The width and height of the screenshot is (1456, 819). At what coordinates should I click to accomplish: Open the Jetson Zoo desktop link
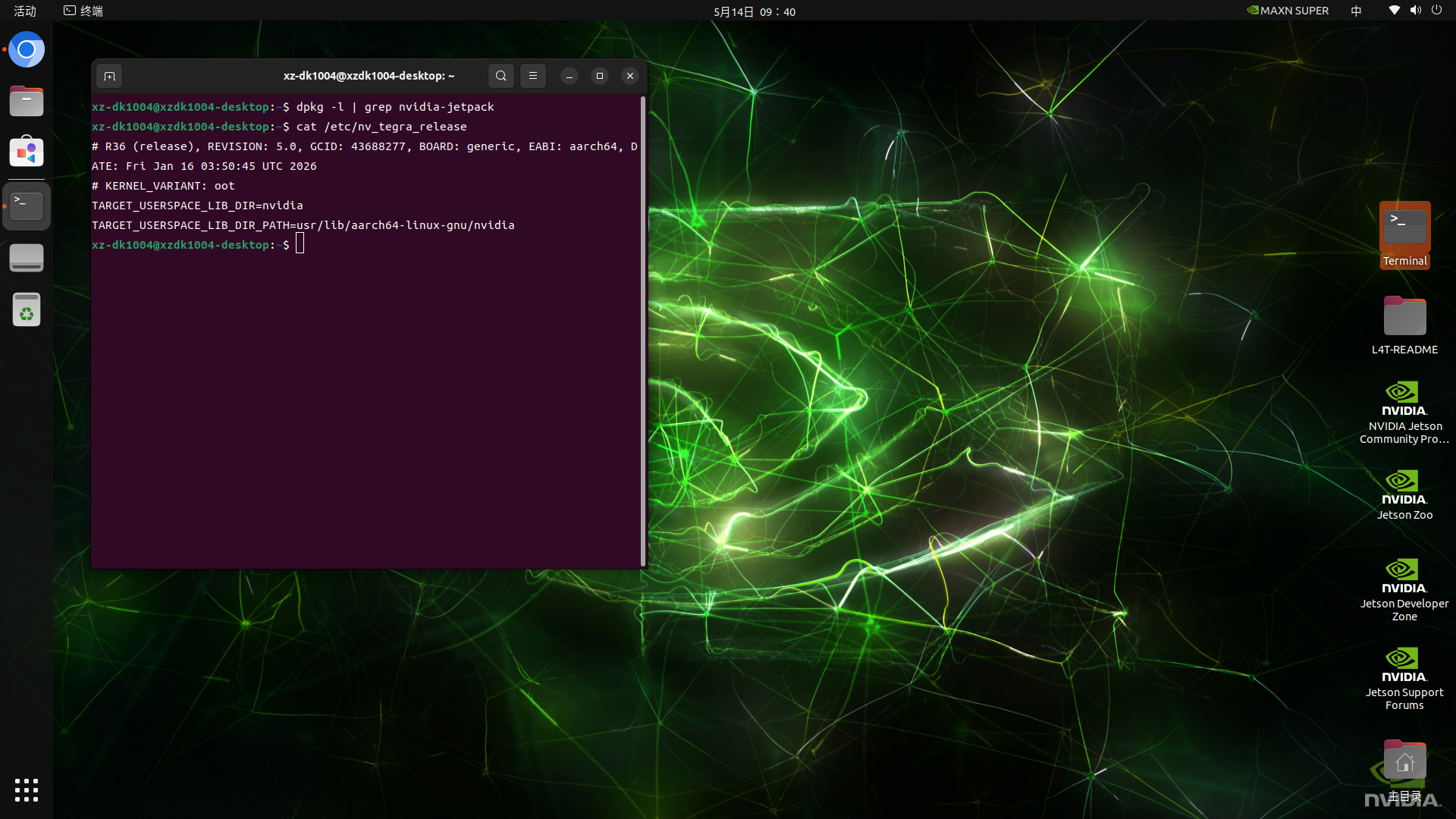[x=1404, y=495]
